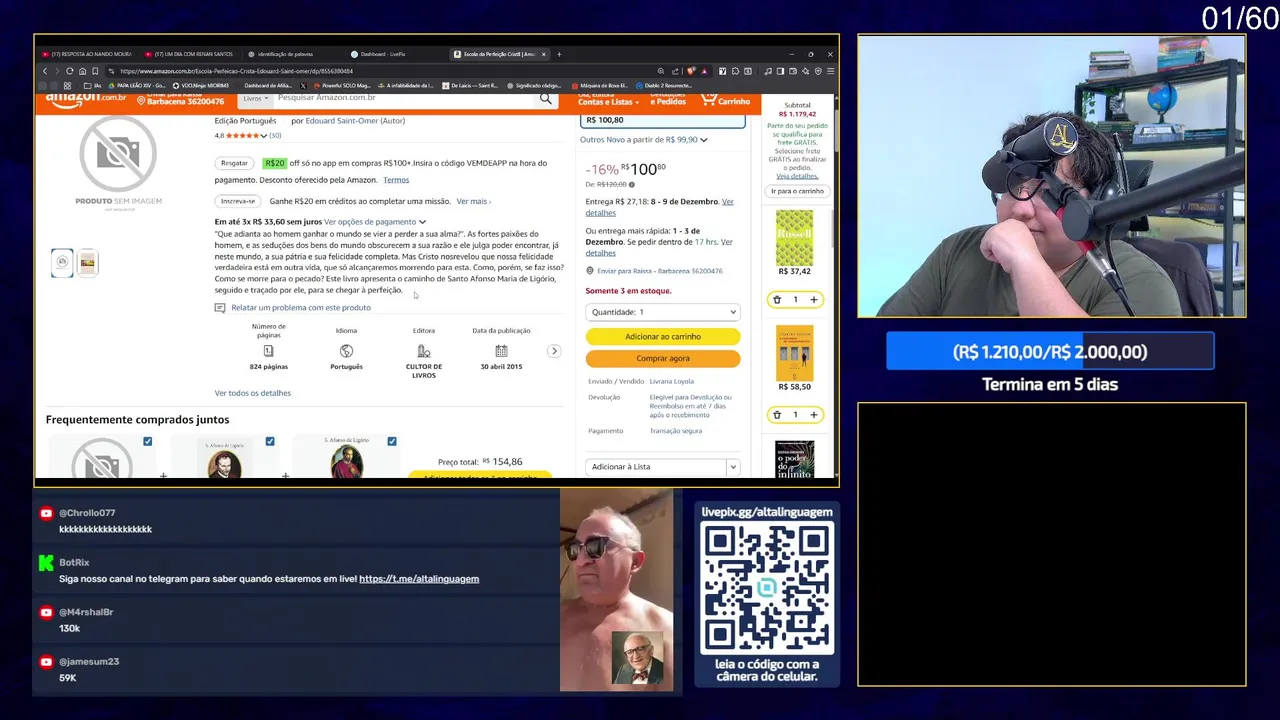
Task: Uncheck the first frequently bought item checkbox
Action: click(x=148, y=441)
